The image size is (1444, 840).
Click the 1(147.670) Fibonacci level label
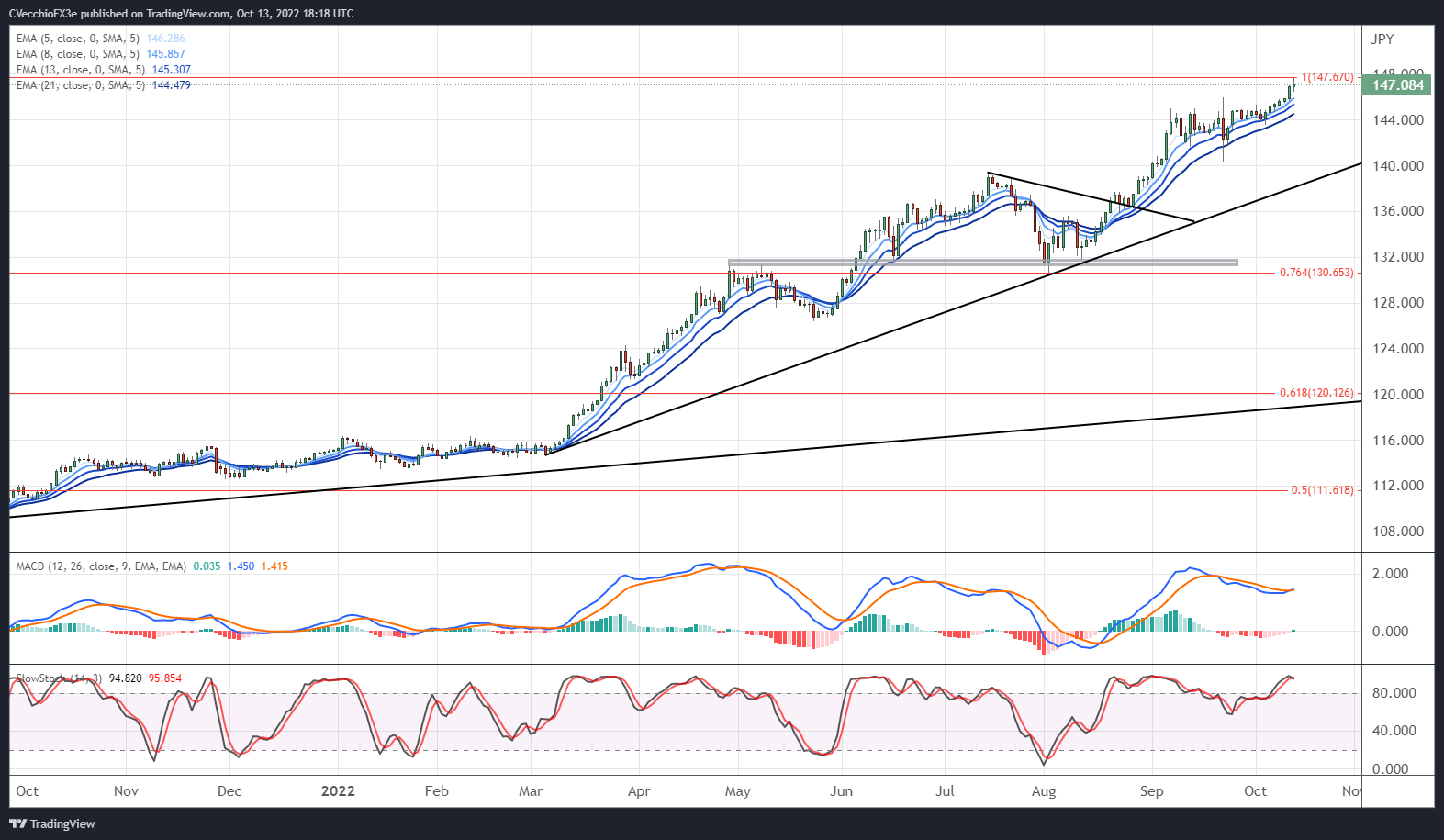[1327, 77]
